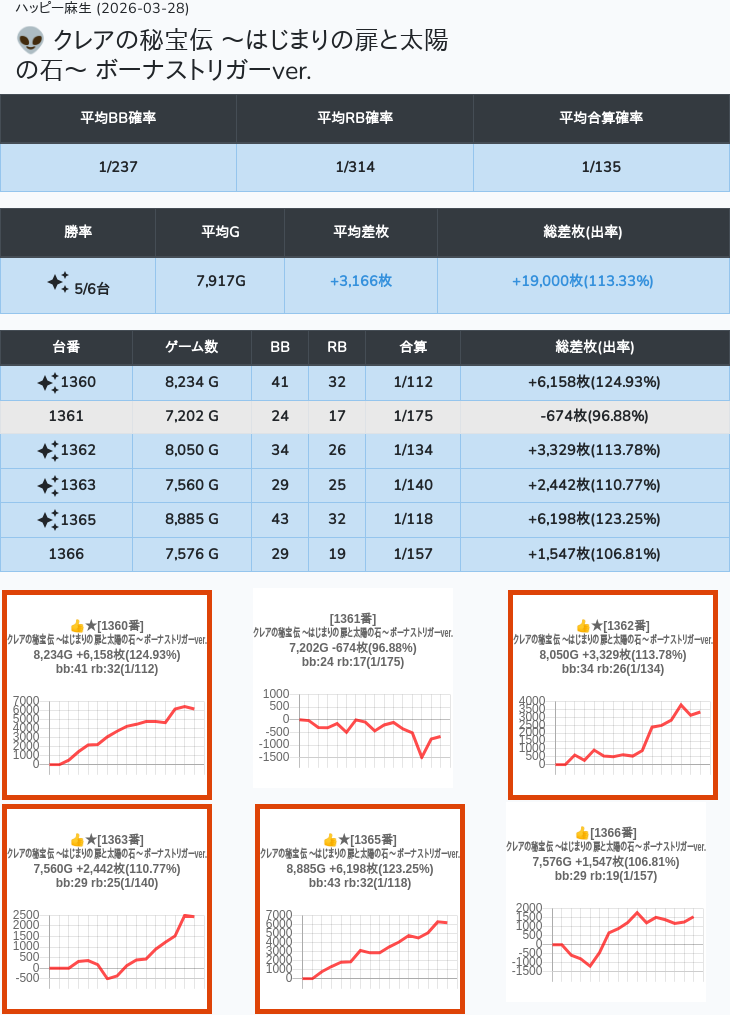
Task: Open the 1362番 slump graph thumbnail
Action: pos(613,695)
